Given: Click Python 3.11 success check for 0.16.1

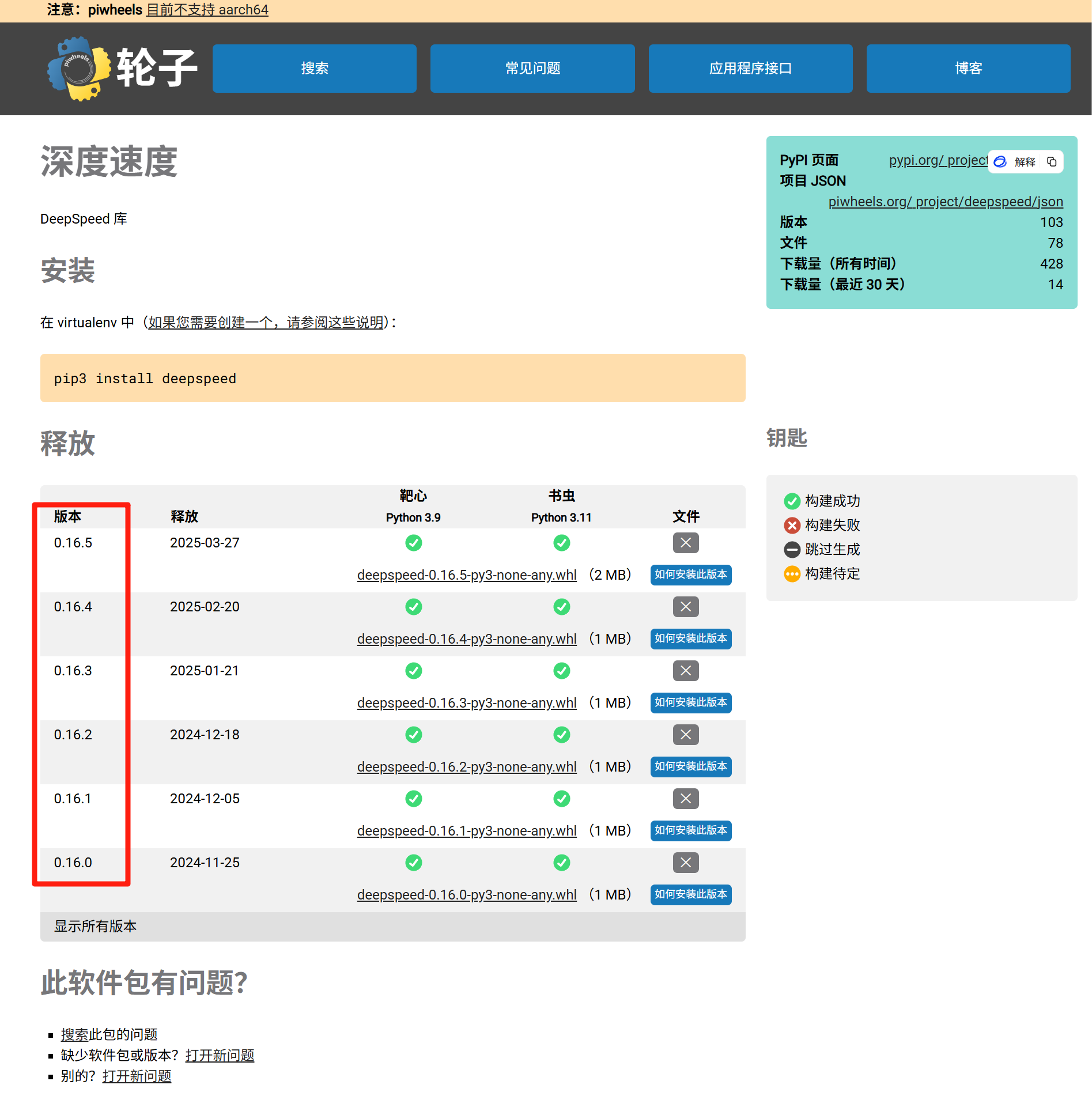Looking at the screenshot, I should [x=562, y=799].
